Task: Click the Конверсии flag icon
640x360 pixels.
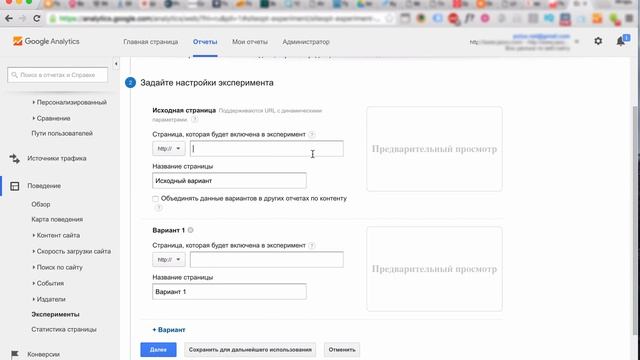Action: (15, 354)
